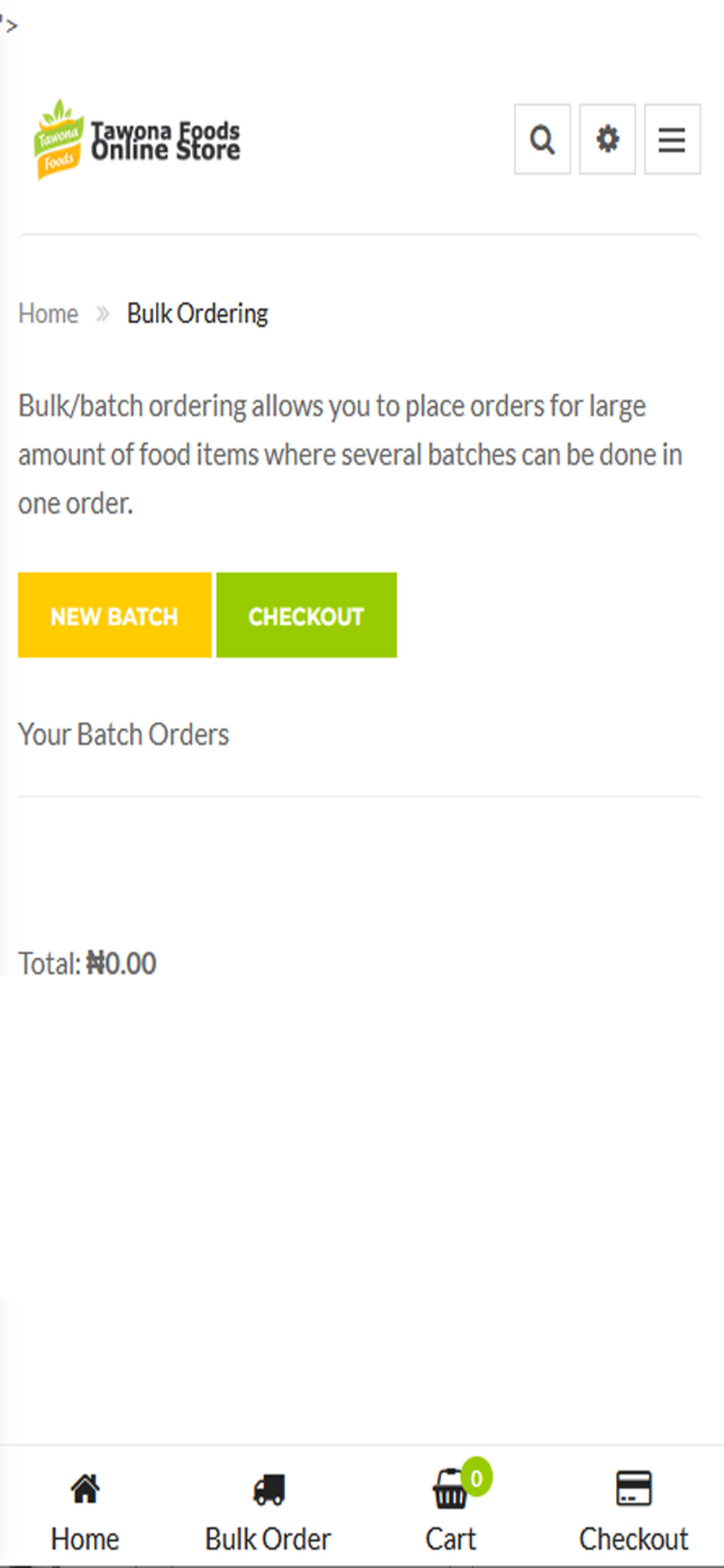Go to Home via breadcrumb link
The width and height of the screenshot is (724, 1568).
coord(49,314)
